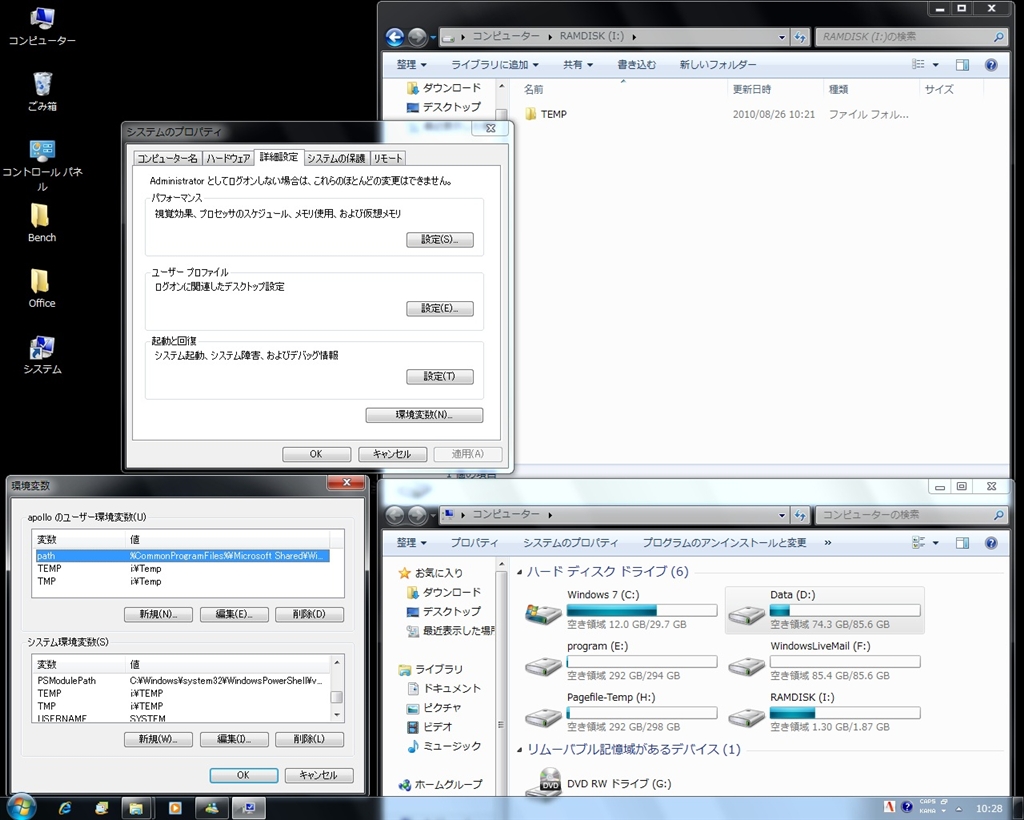Open help in RAMDISK explorer window
The height and width of the screenshot is (820, 1024).
tap(991, 65)
